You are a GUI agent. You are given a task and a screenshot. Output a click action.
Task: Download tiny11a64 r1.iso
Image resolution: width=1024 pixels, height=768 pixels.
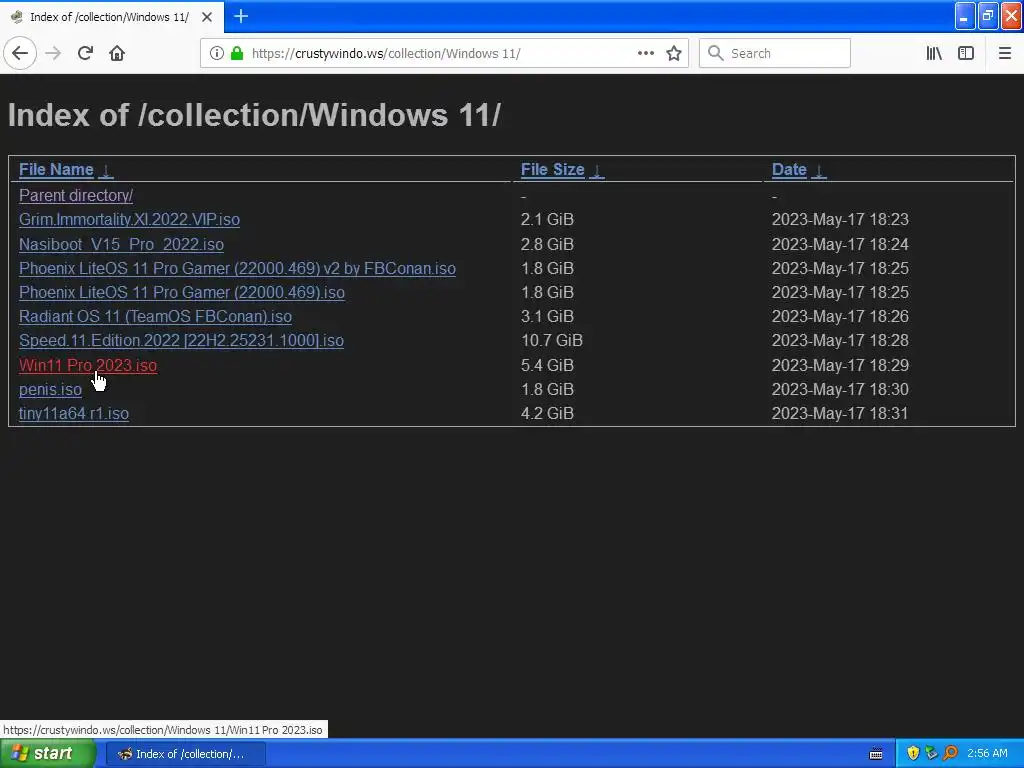click(x=74, y=413)
